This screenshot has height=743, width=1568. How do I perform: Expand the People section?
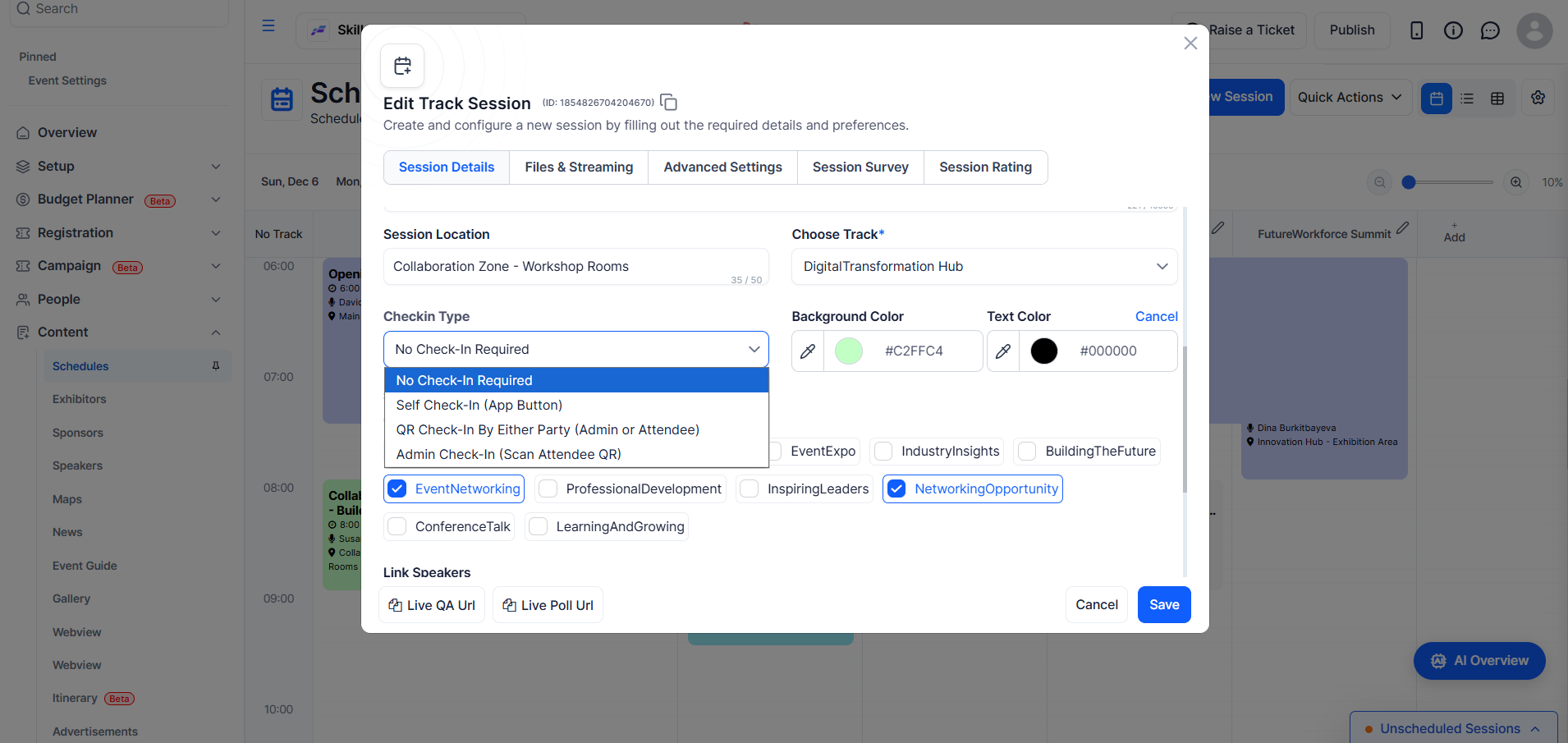[x=216, y=300]
